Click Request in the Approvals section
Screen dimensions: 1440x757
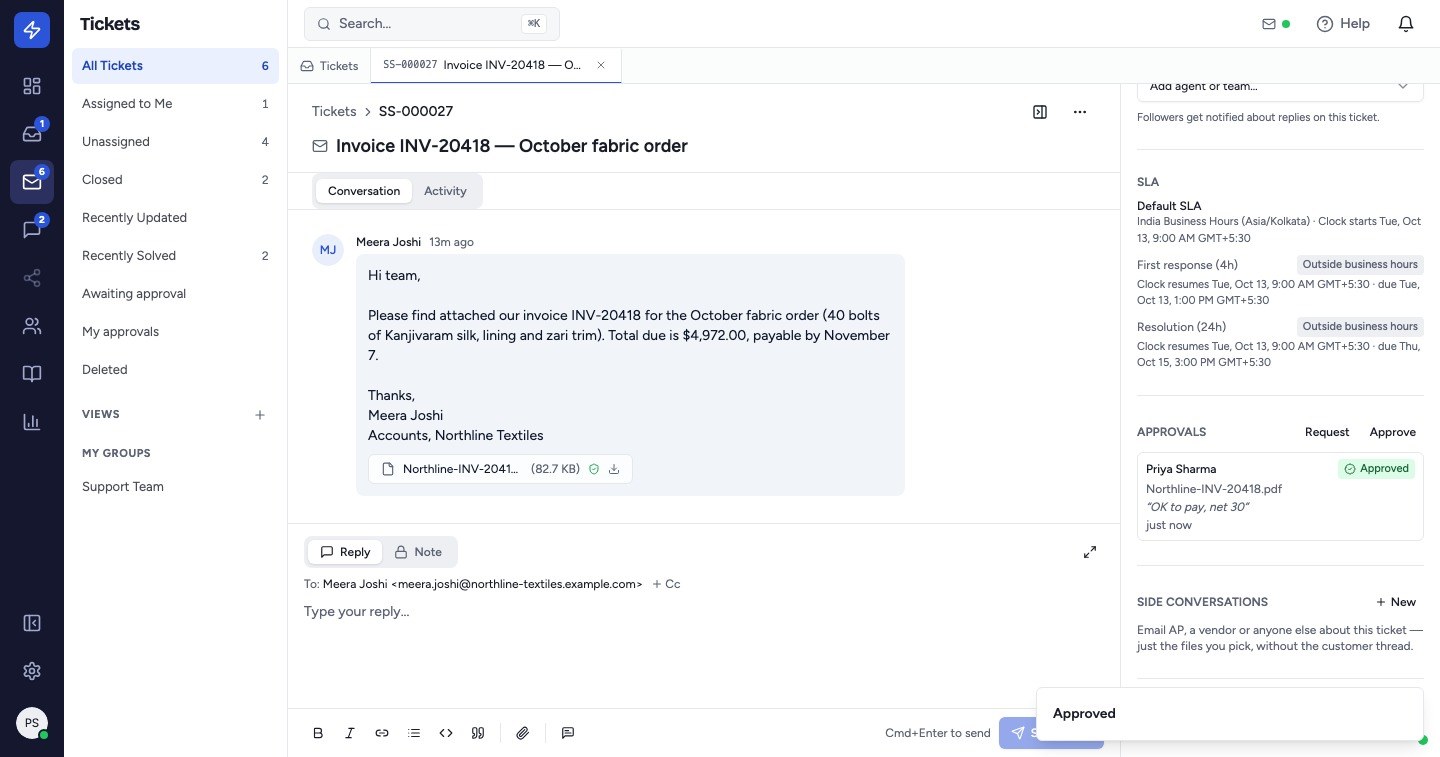point(1327,432)
